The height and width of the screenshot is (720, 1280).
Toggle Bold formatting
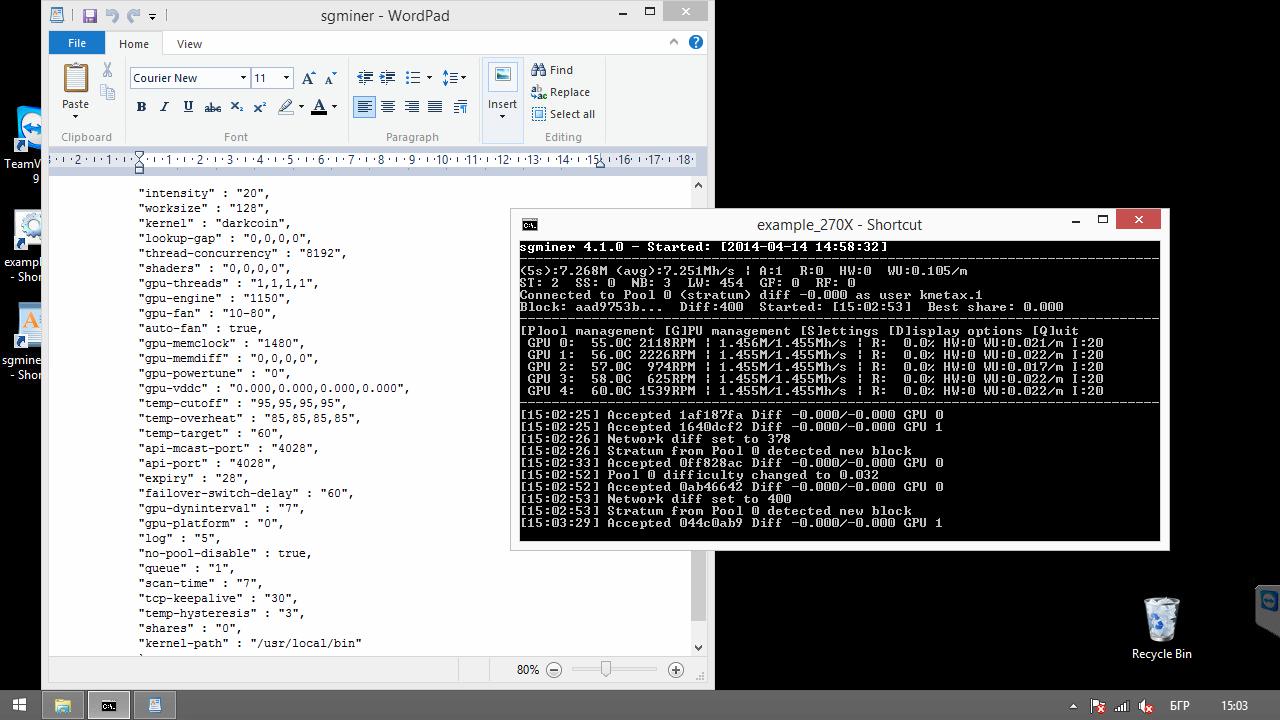[141, 107]
